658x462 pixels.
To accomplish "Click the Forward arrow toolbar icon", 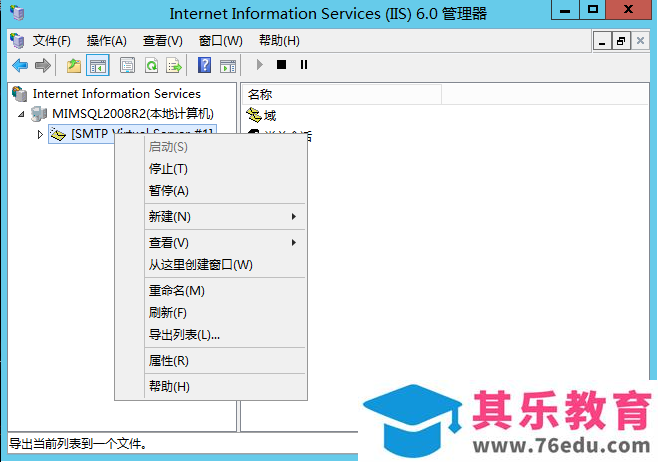I will [43, 65].
